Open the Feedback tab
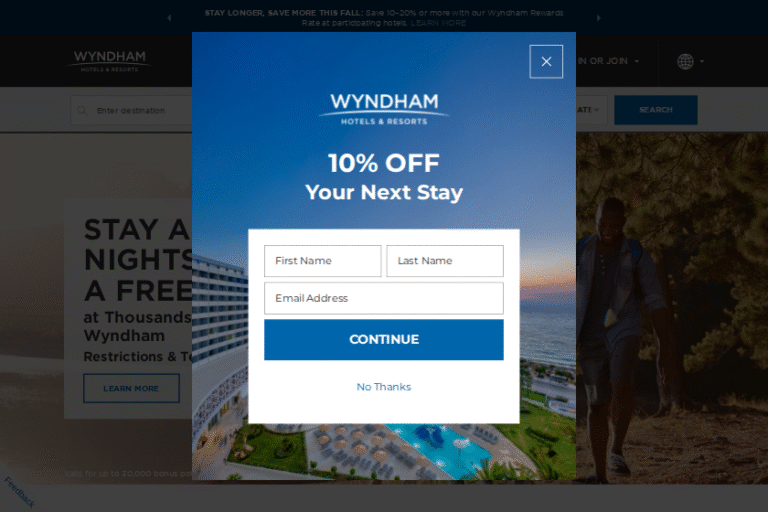 point(20,492)
